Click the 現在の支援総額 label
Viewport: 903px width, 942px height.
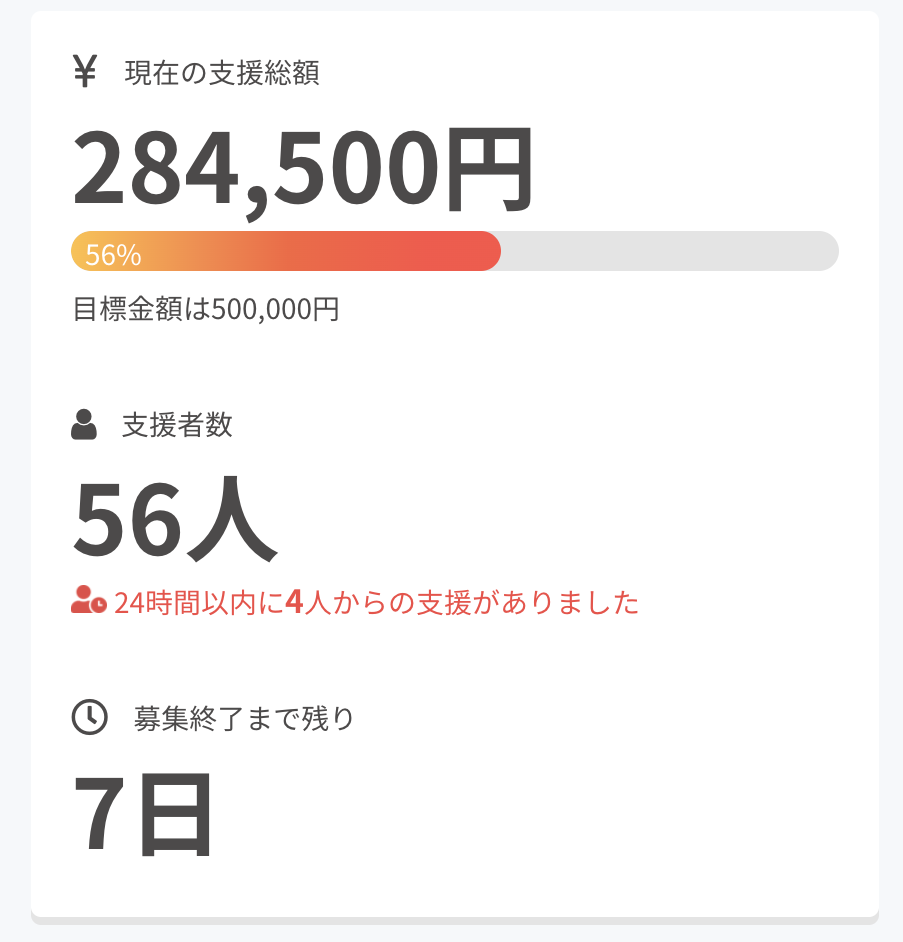tap(222, 73)
